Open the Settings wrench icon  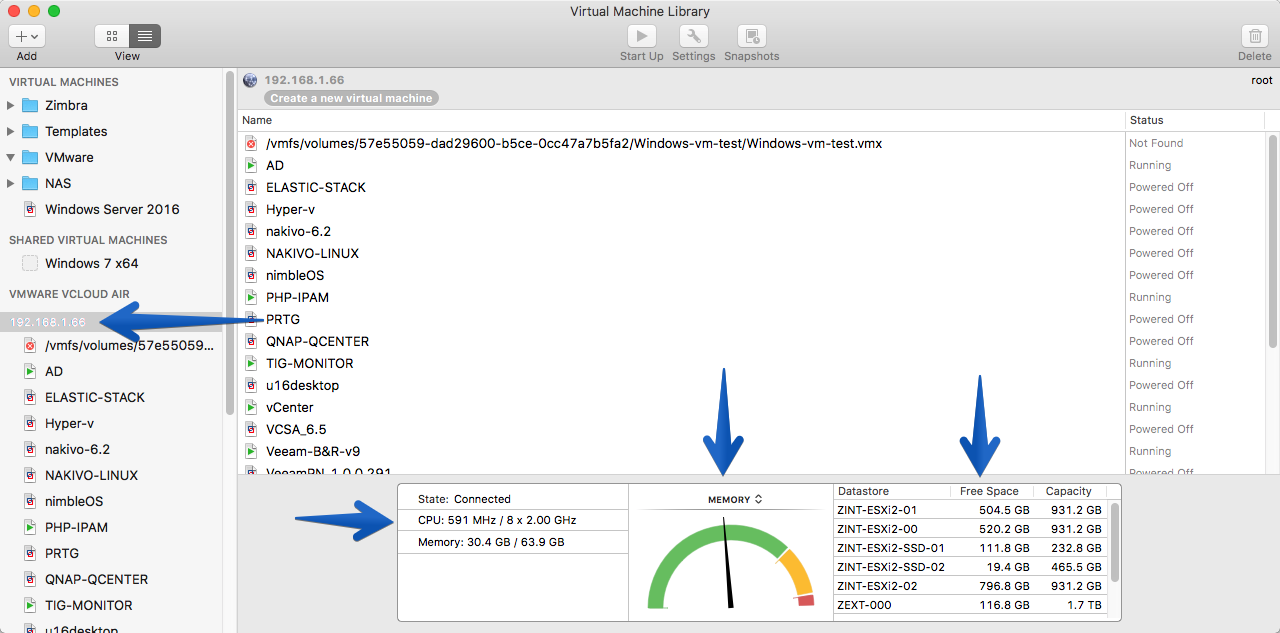click(693, 36)
